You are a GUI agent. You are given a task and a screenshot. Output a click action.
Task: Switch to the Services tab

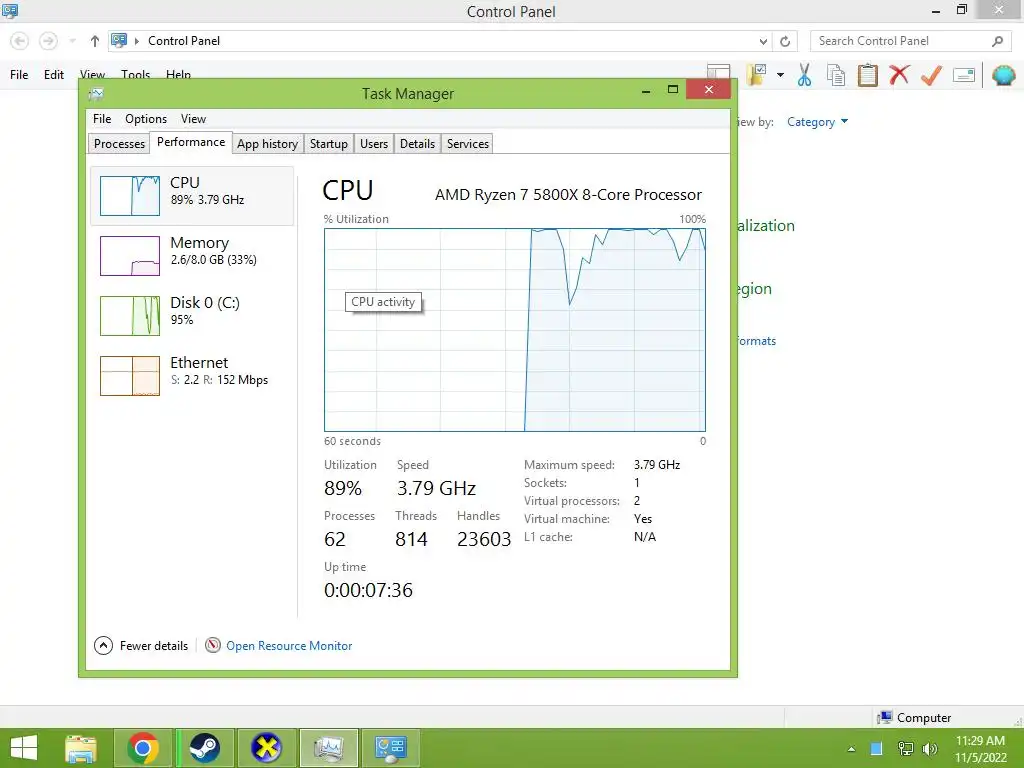(468, 144)
